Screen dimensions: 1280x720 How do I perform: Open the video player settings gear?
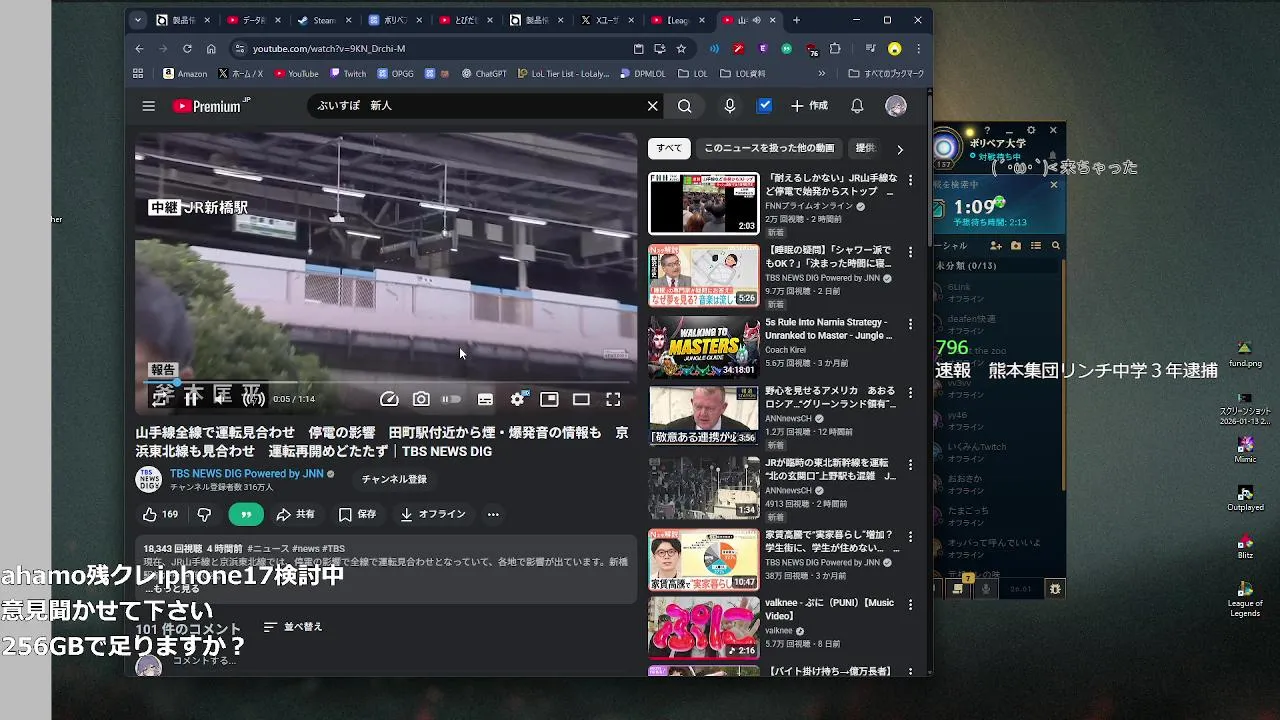517,399
